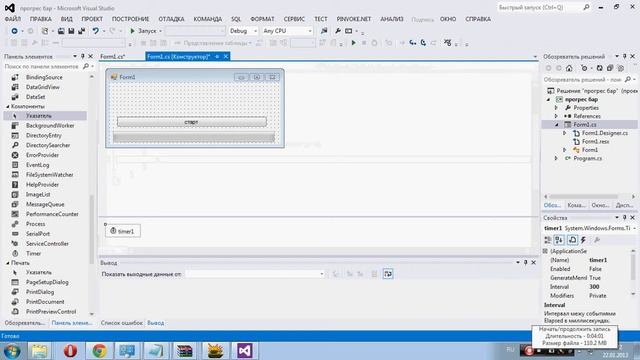This screenshot has width=640, height=360.
Task: Open Windows Explorer from the taskbar
Action: click(40, 350)
